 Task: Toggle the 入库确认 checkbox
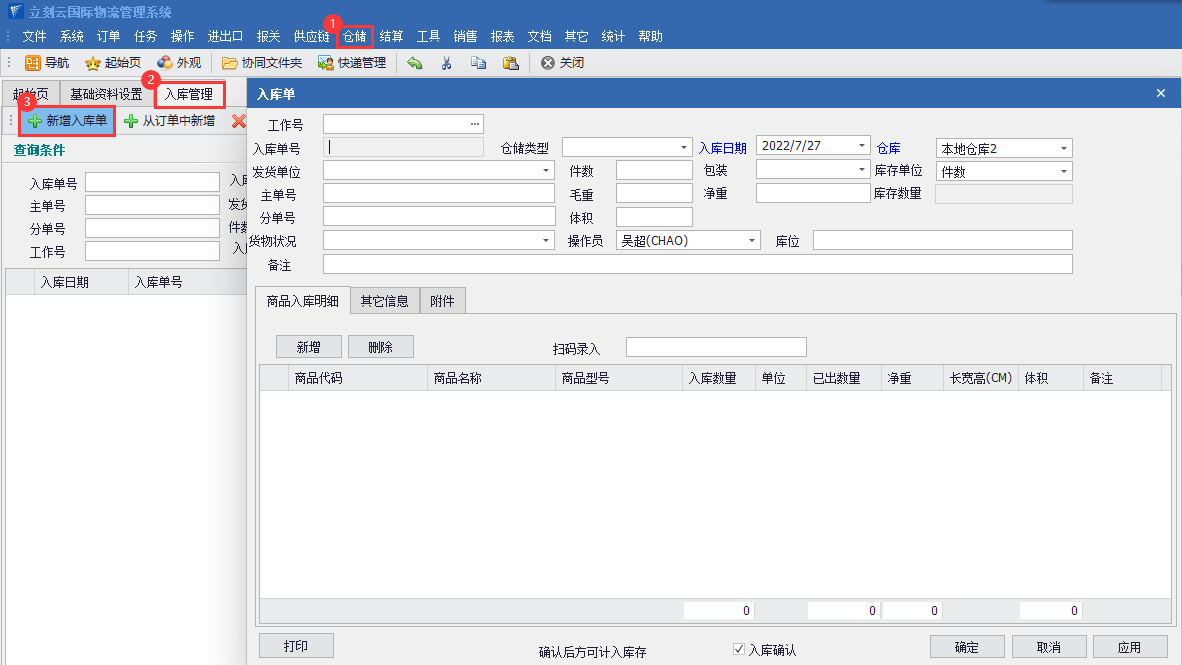pyautogui.click(x=739, y=650)
